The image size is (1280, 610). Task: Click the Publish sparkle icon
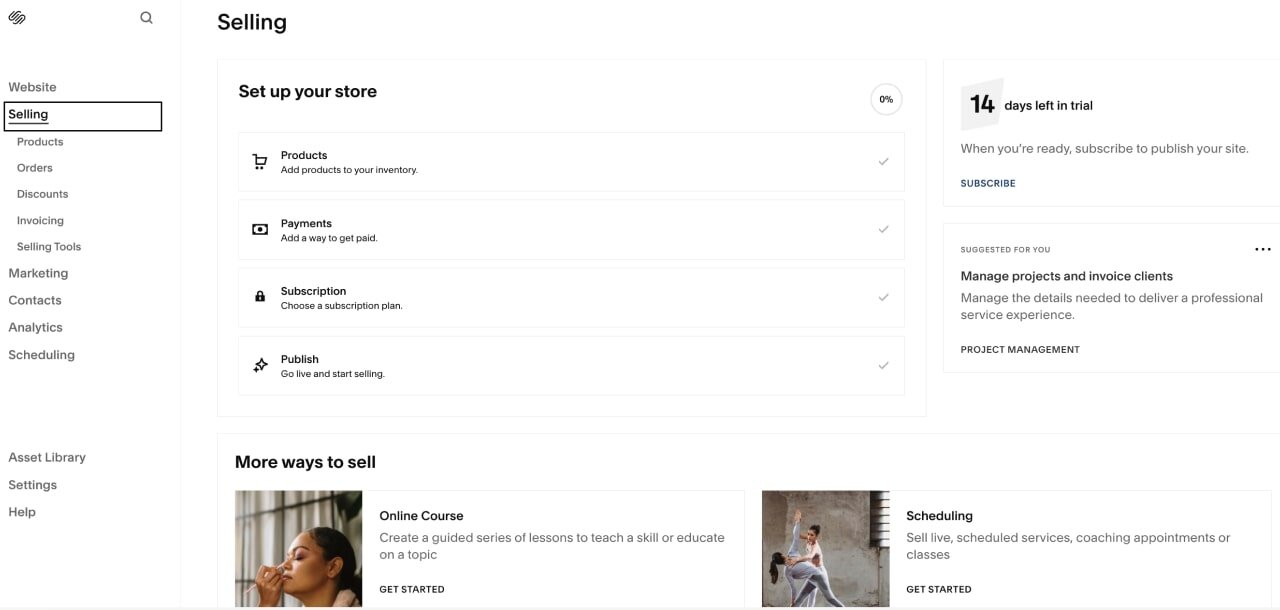point(260,365)
